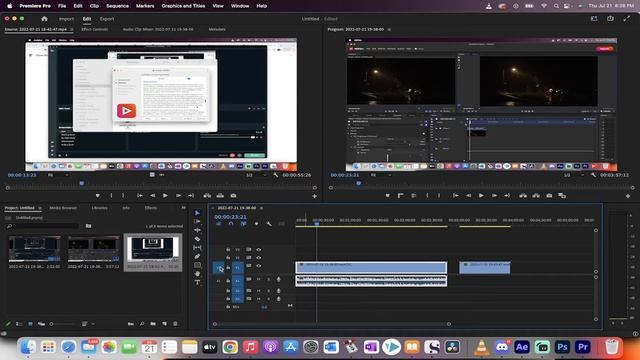640x360 pixels.
Task: Open Graphics and Titles menu
Action: point(183,6)
